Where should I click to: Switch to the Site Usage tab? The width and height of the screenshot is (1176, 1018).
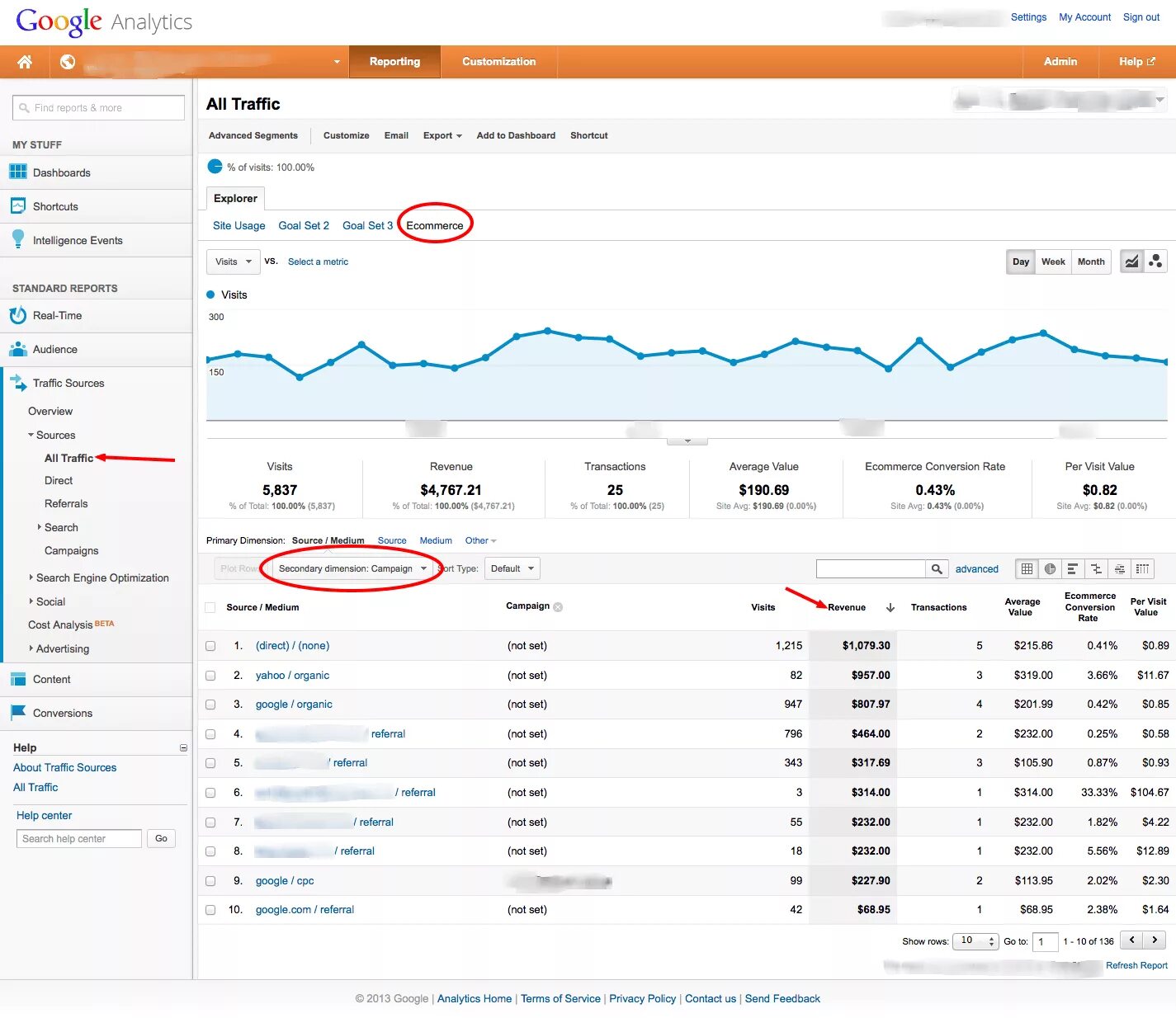tap(239, 225)
